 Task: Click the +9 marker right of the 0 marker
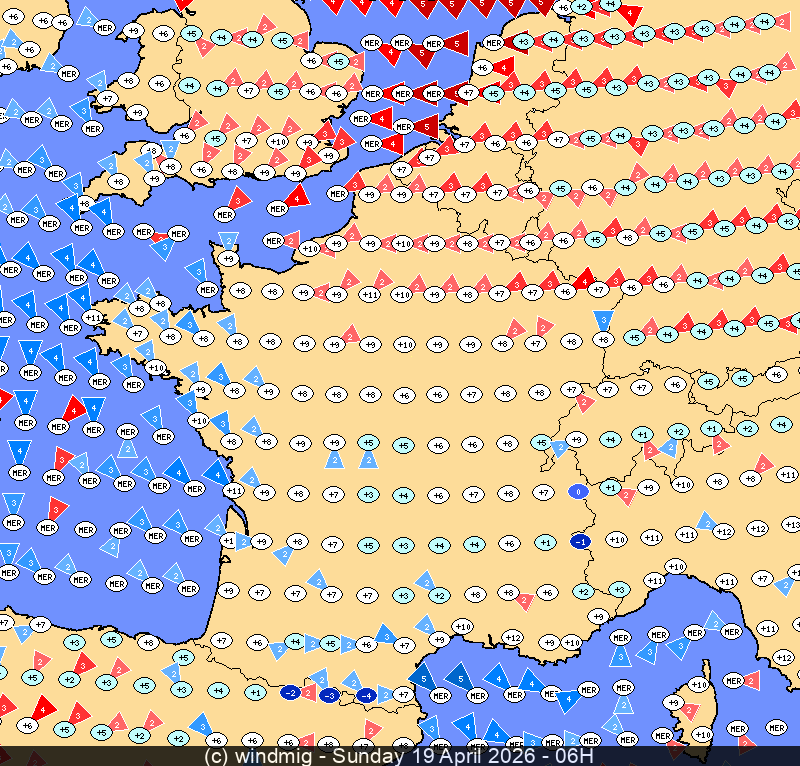[648, 488]
